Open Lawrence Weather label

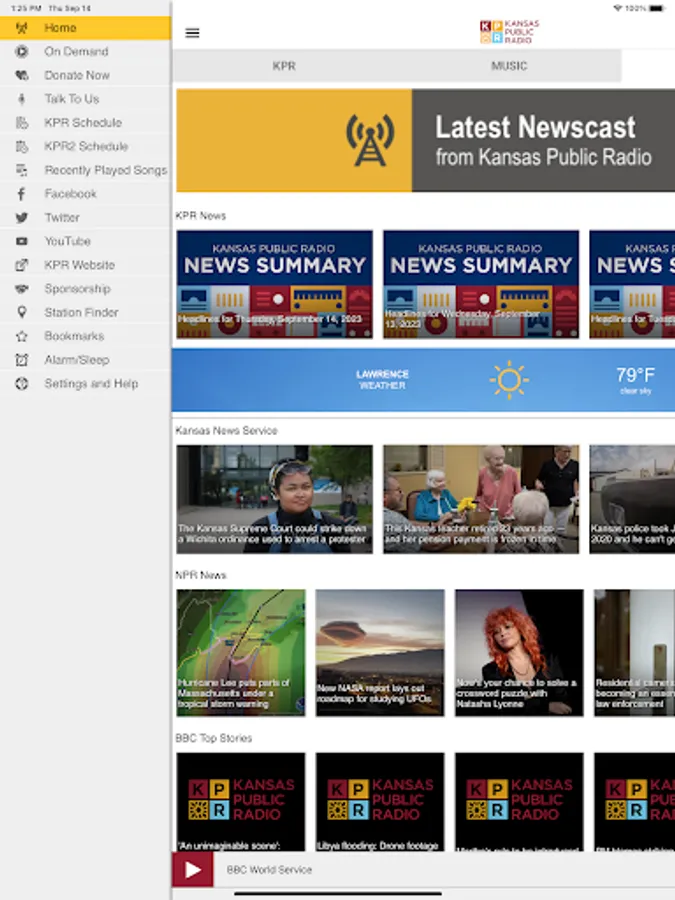382,379
